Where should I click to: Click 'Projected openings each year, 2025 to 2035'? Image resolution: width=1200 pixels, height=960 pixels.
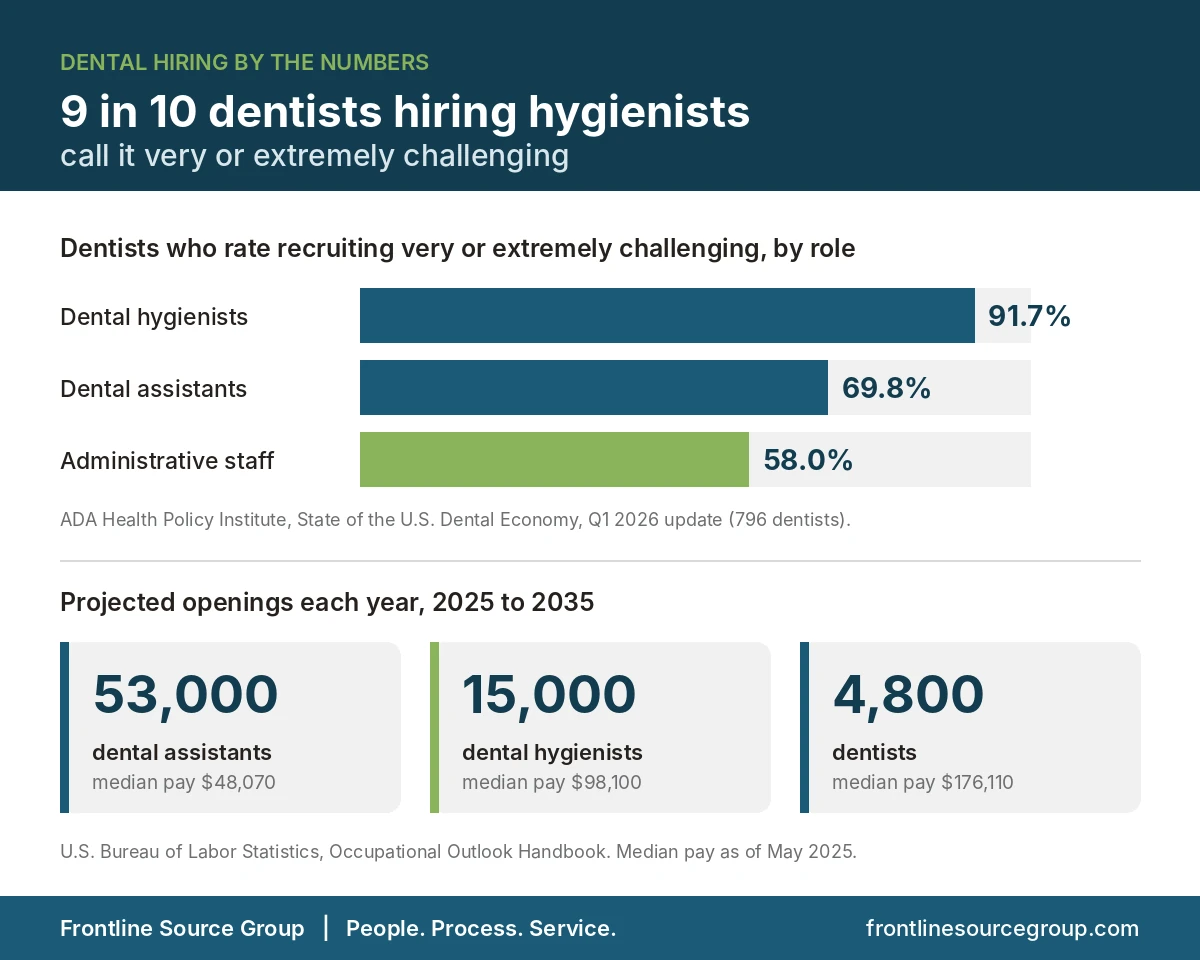pyautogui.click(x=327, y=602)
